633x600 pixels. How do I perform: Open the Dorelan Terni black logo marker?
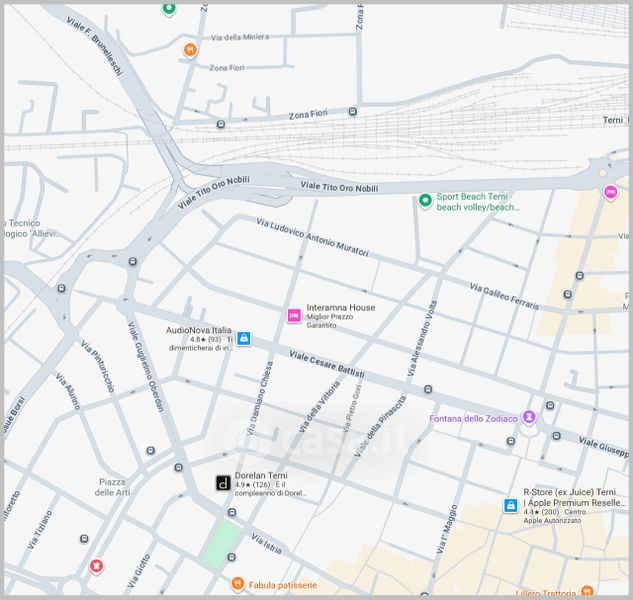[x=223, y=483]
